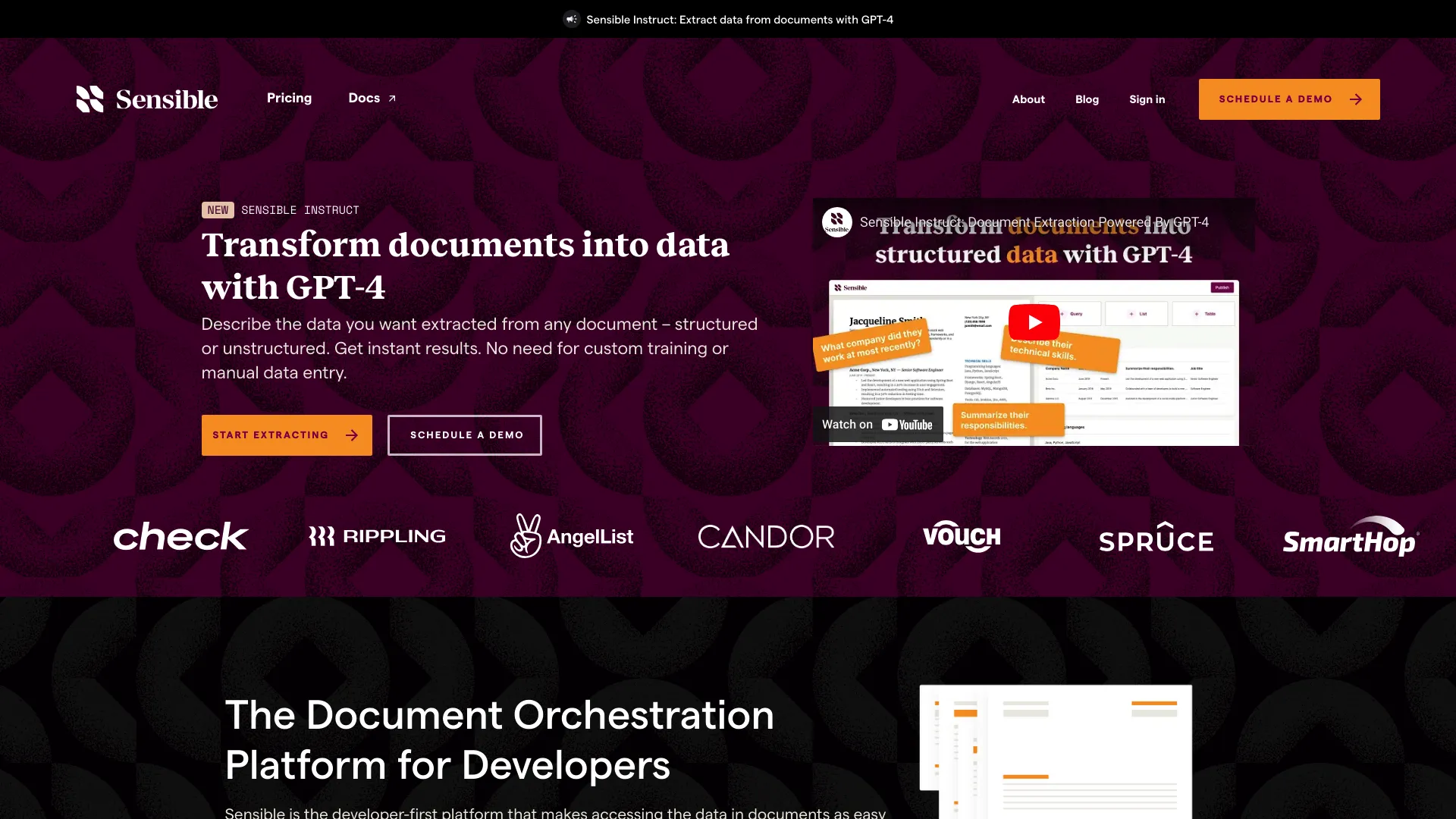Click the Sensible Instruct announcement banner text
This screenshot has height=819, width=1456.
coord(739,20)
